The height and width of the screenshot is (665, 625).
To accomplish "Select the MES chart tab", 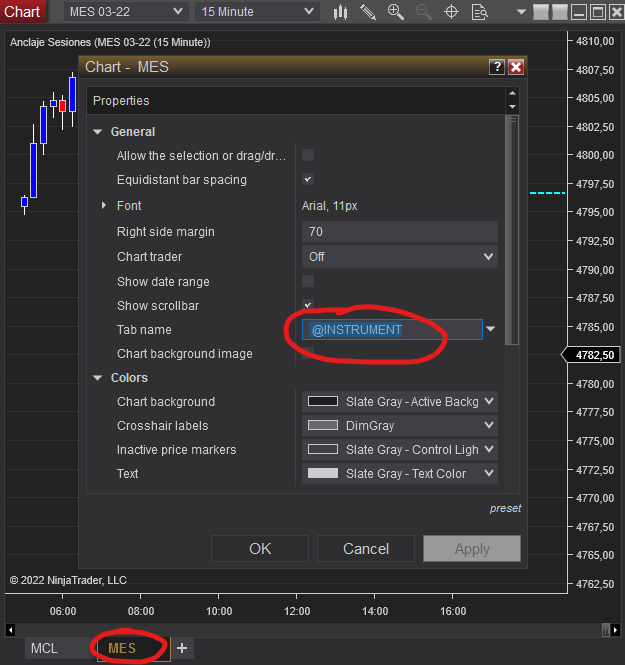I will click(x=133, y=648).
